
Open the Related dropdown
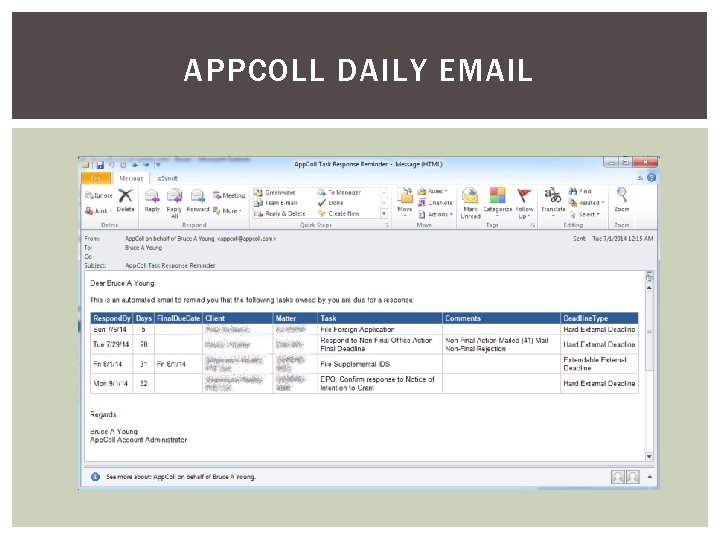[586, 202]
